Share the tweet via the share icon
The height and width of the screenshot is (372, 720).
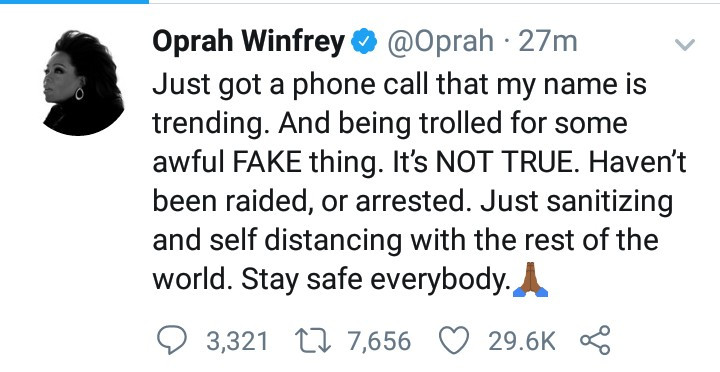coord(596,340)
